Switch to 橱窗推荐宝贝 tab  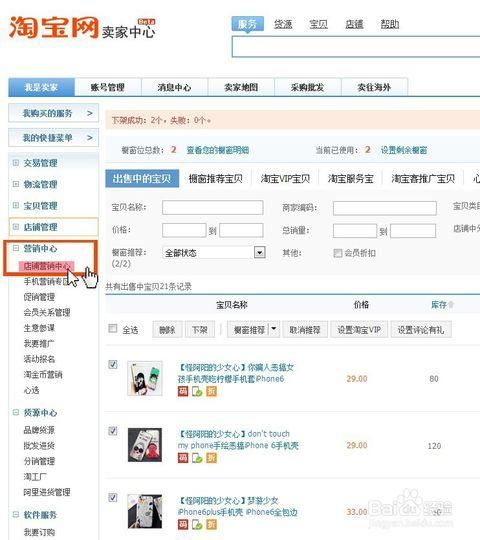coord(216,178)
